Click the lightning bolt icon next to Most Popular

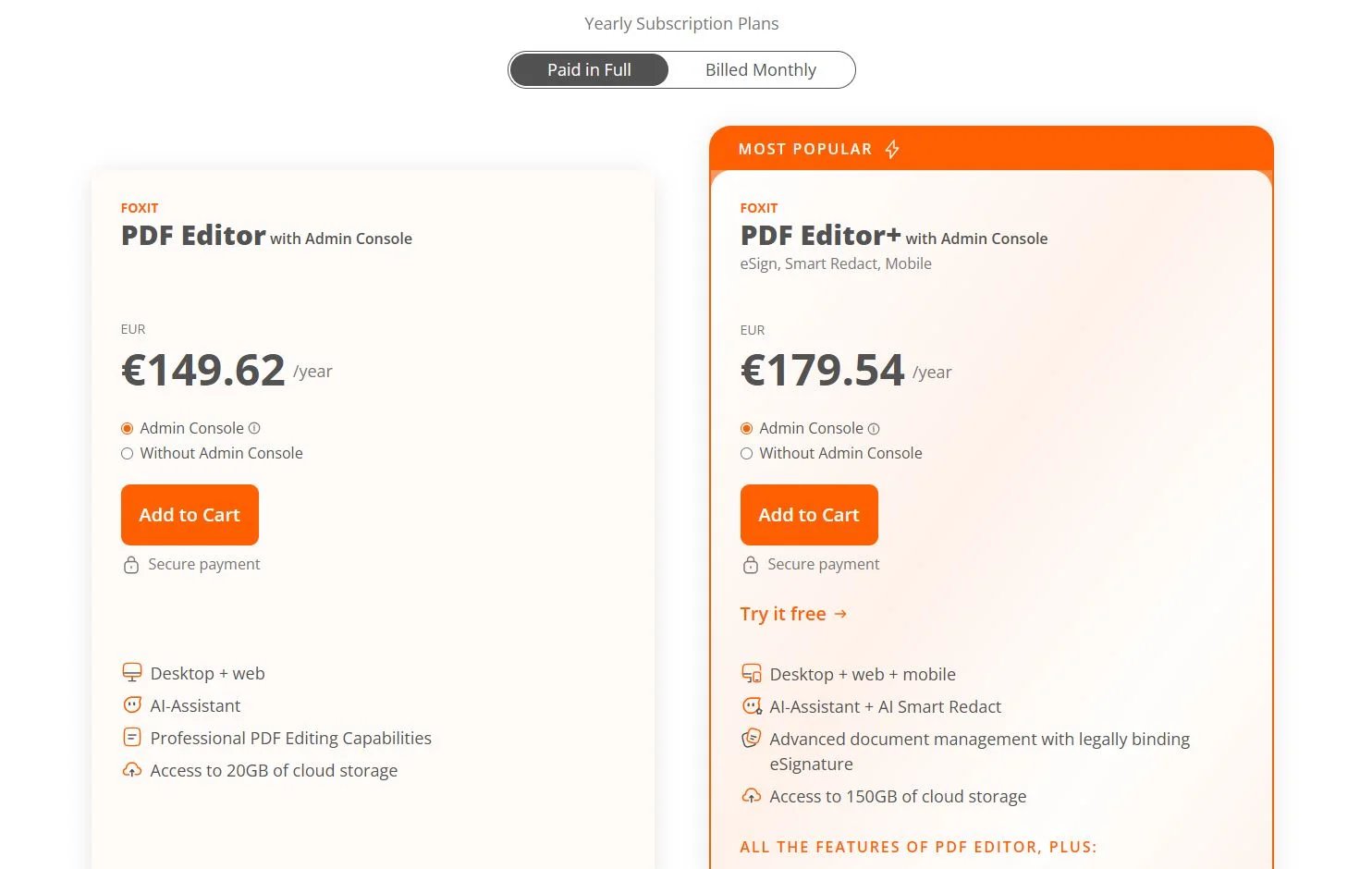click(x=892, y=149)
